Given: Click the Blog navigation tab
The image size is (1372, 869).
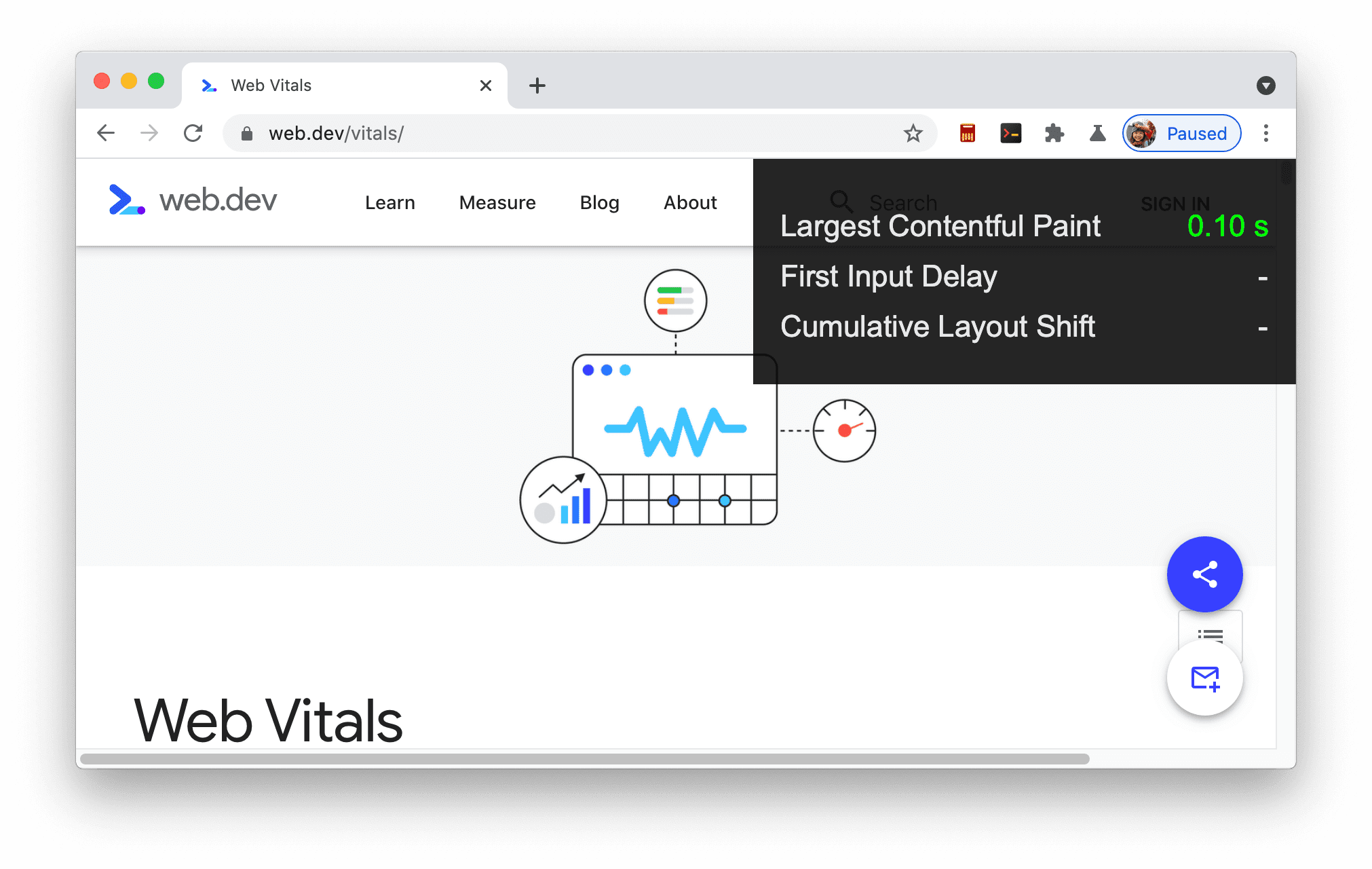Looking at the screenshot, I should [x=600, y=202].
